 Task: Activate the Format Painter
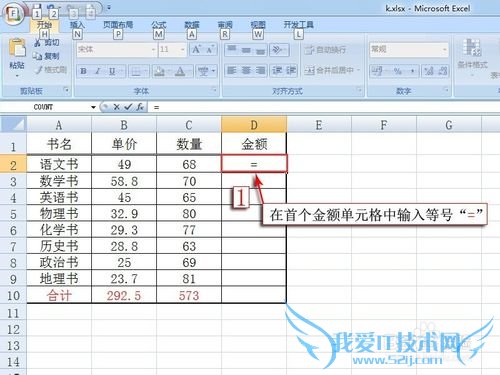tap(50, 70)
